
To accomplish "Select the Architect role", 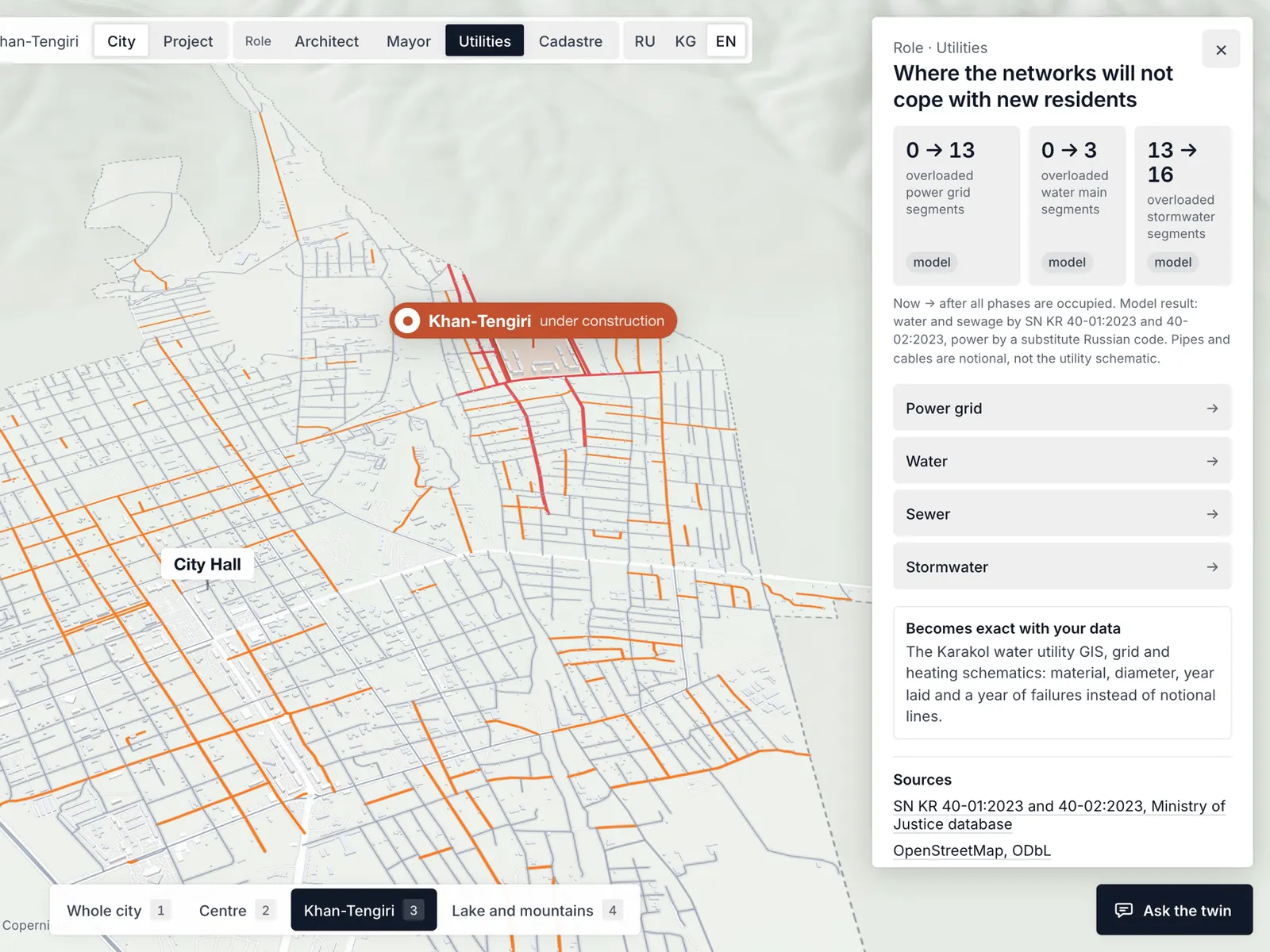I will pyautogui.click(x=326, y=40).
